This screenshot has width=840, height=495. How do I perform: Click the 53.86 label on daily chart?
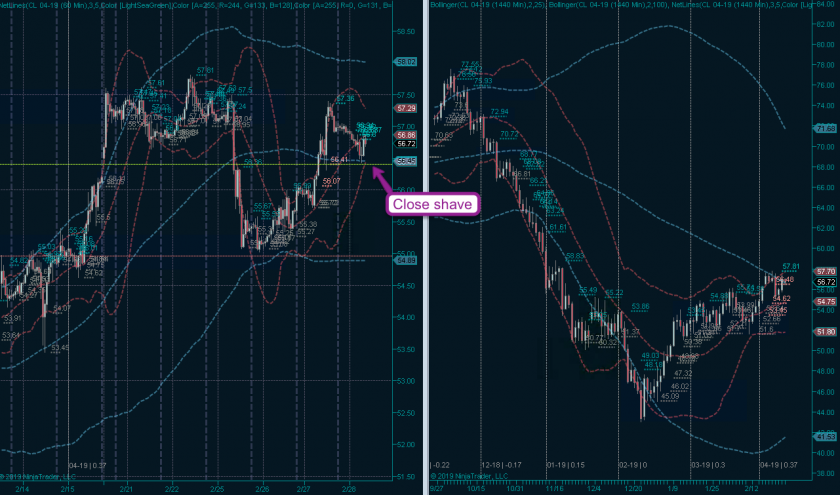tap(640, 307)
